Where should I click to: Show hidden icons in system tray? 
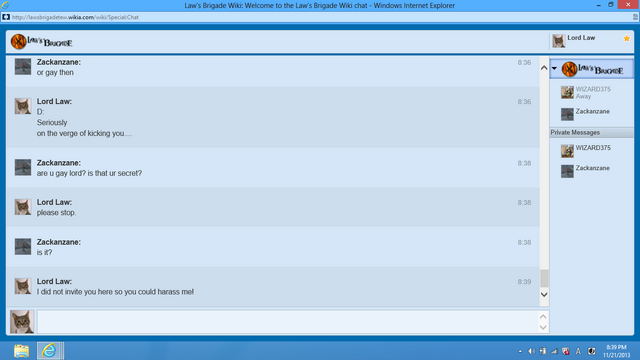520,351
